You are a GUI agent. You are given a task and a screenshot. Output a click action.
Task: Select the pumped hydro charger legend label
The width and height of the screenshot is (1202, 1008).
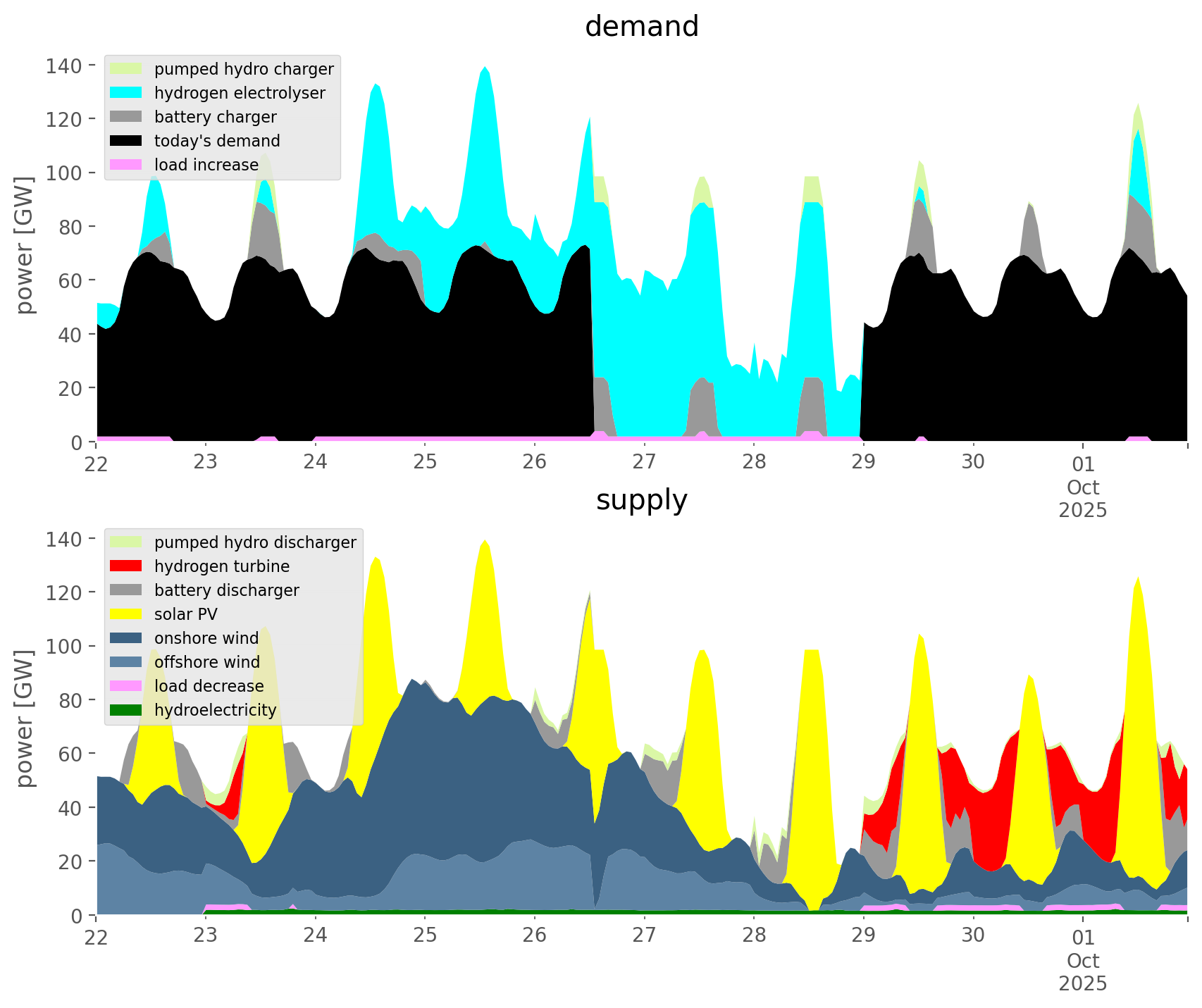pos(244,69)
